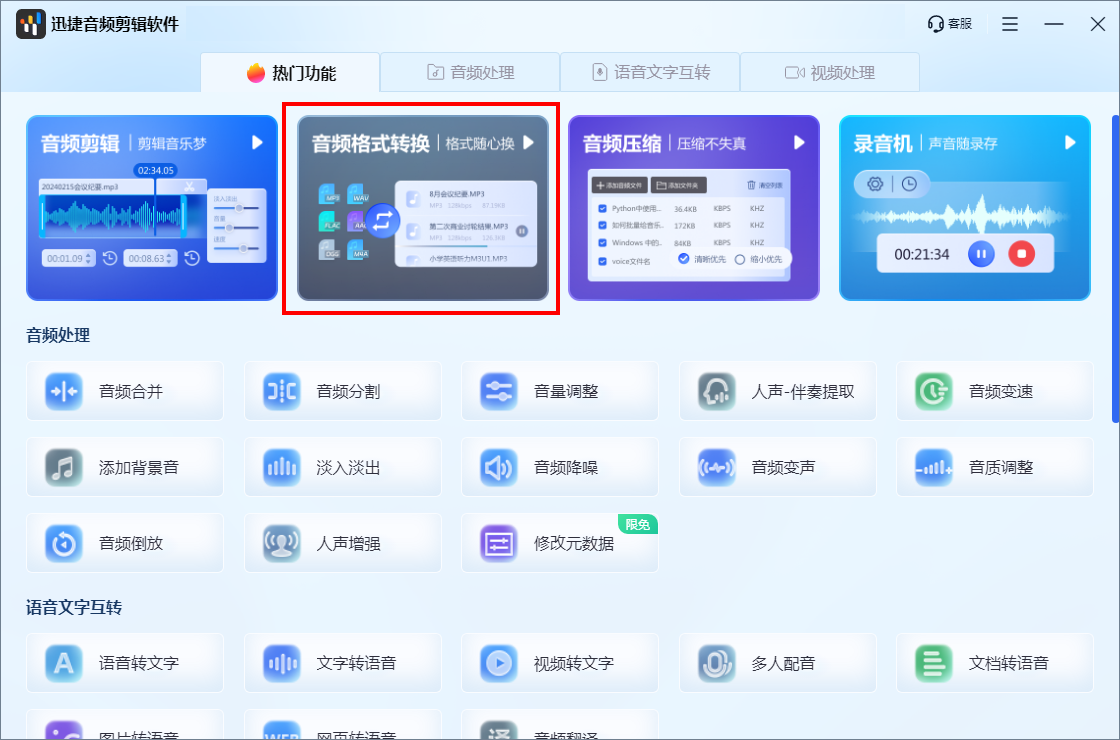Open the 文字转语音 waveform icon
The height and width of the screenshot is (740, 1120).
(x=281, y=663)
